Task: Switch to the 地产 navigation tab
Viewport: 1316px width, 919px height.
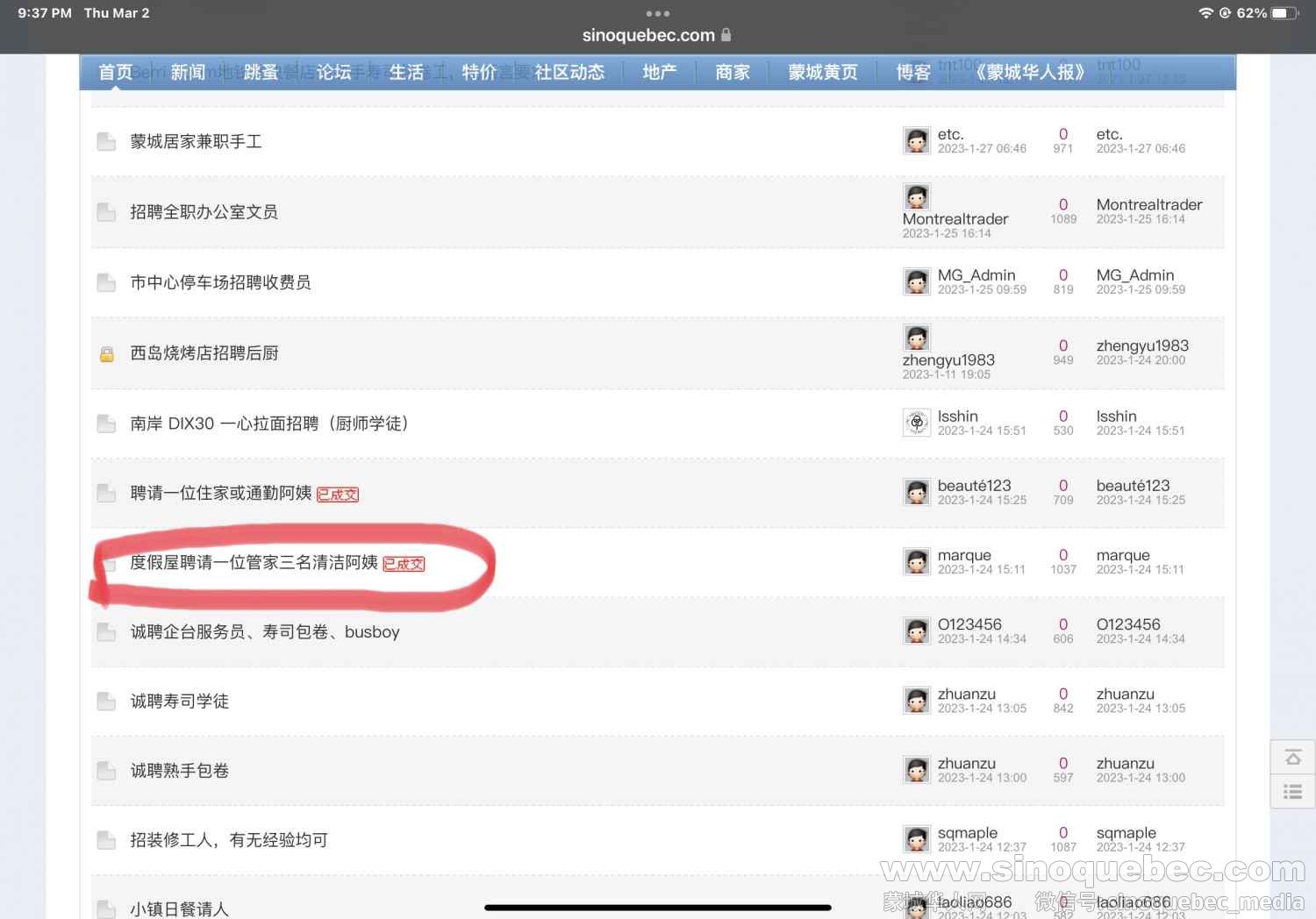Action: tap(659, 72)
